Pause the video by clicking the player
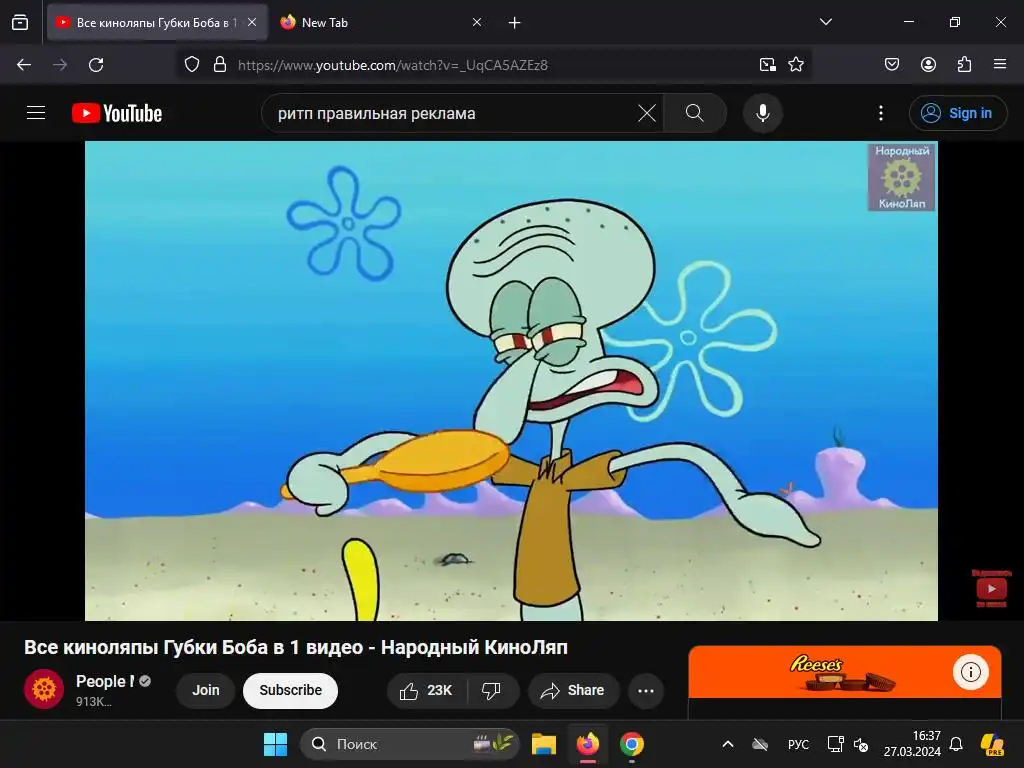 [x=511, y=381]
